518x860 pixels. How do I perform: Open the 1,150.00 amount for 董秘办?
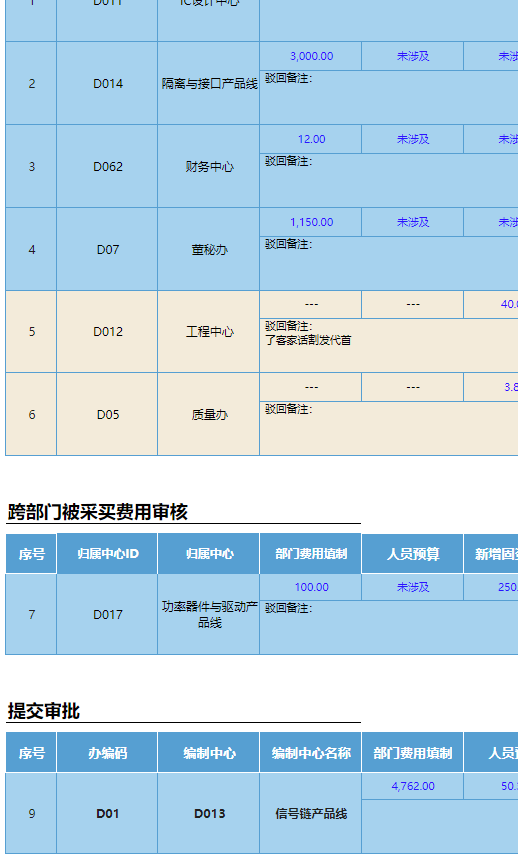[x=311, y=222]
